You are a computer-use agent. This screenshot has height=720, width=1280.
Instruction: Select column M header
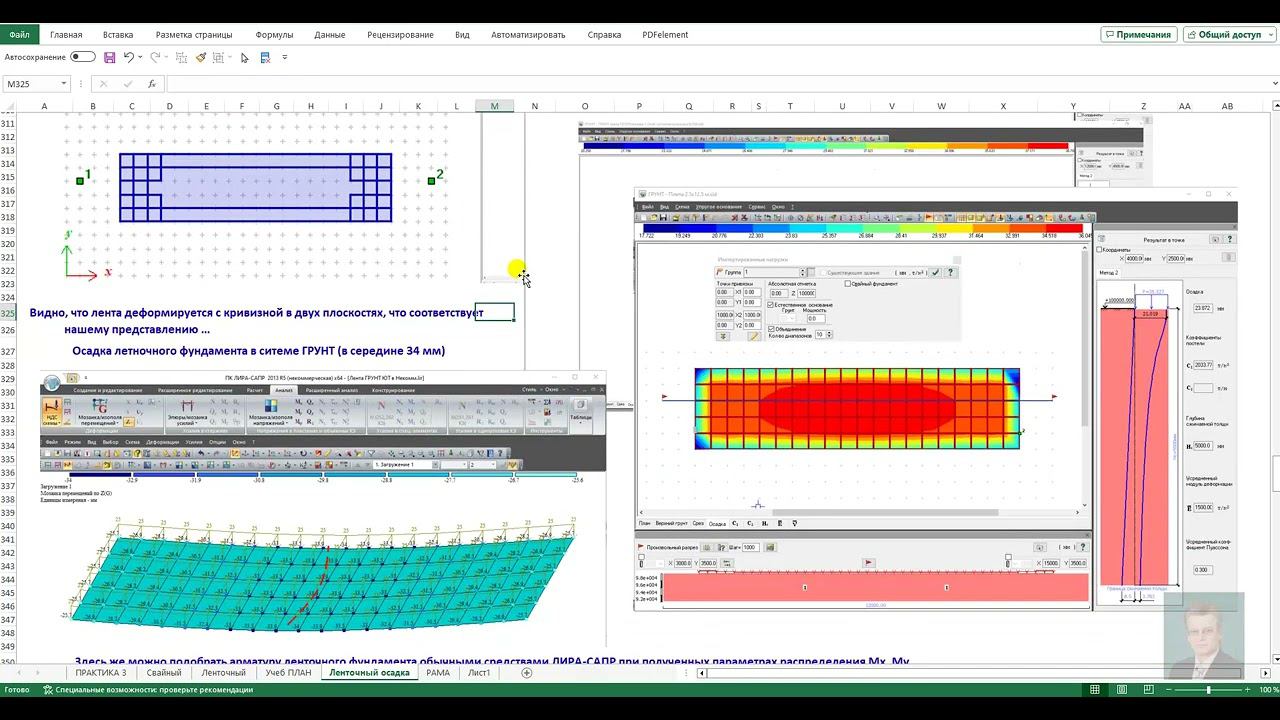coord(494,106)
